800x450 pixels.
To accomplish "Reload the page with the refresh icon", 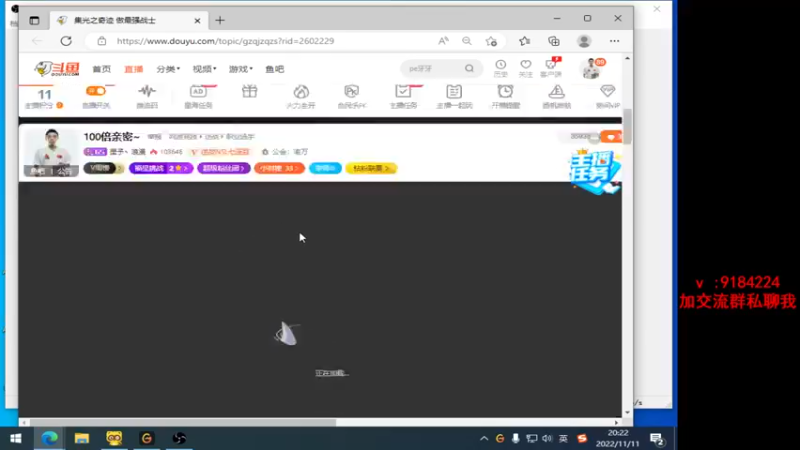I will [66, 41].
